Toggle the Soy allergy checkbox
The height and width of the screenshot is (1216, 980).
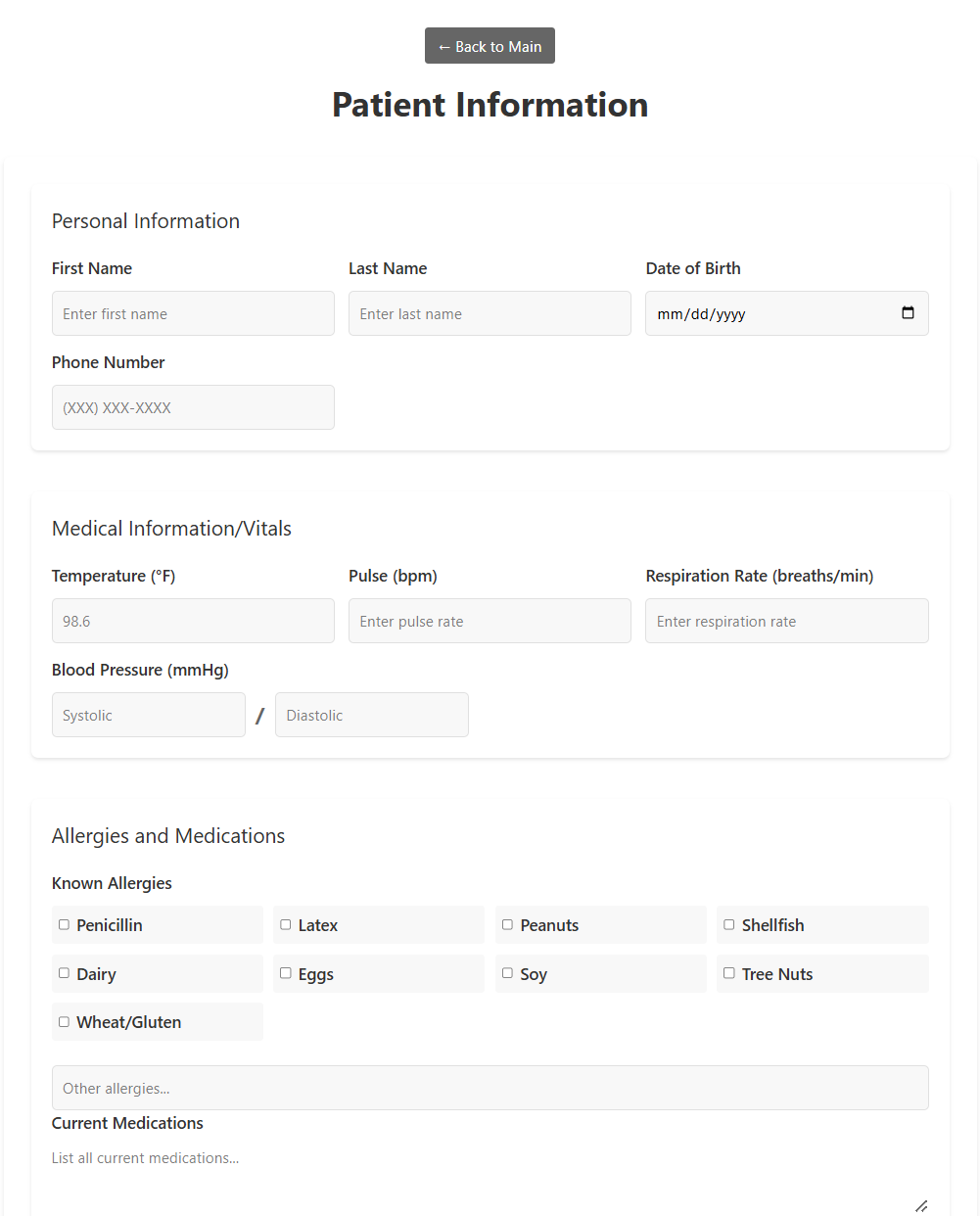[507, 973]
